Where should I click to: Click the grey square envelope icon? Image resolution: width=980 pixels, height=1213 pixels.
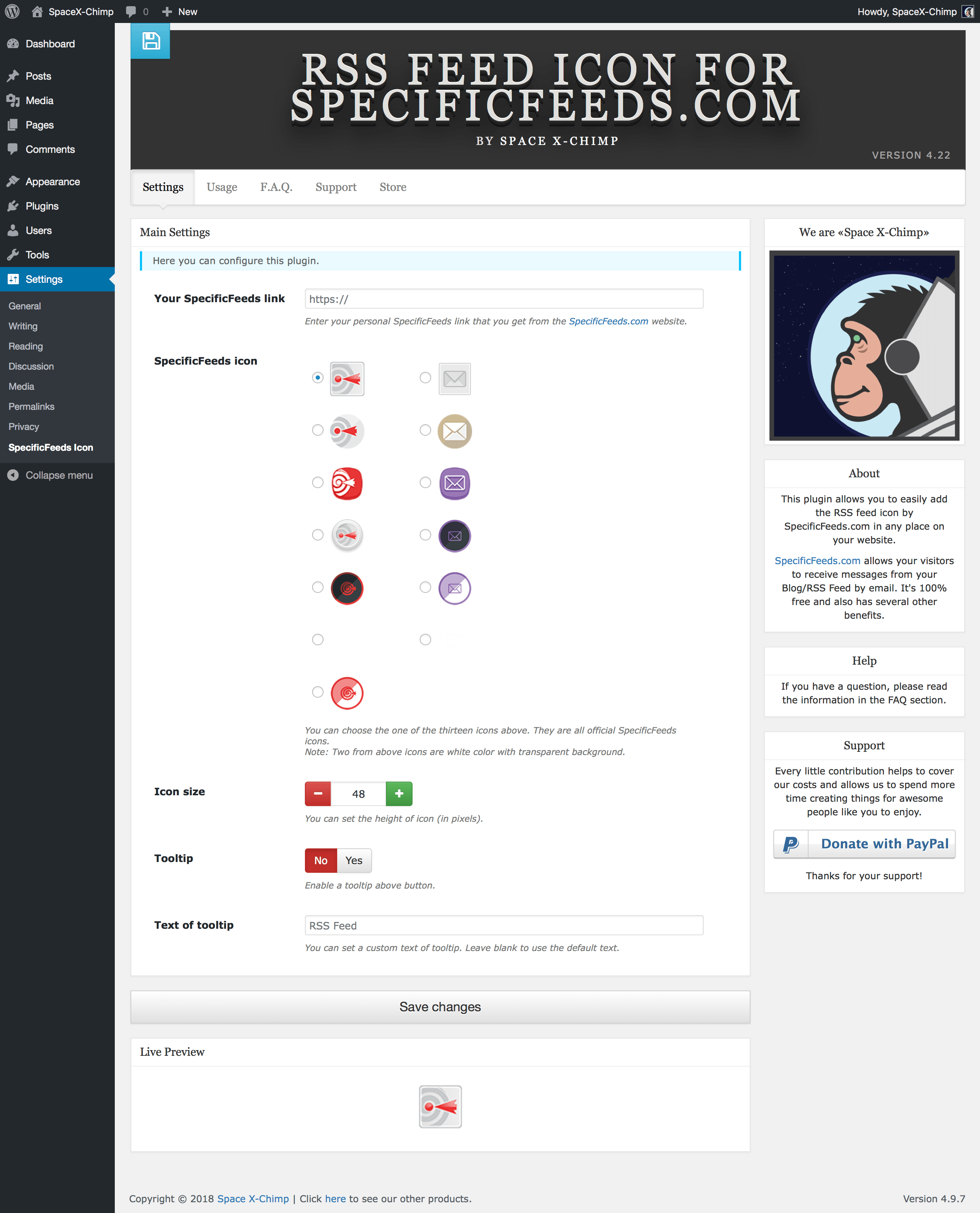[455, 378]
